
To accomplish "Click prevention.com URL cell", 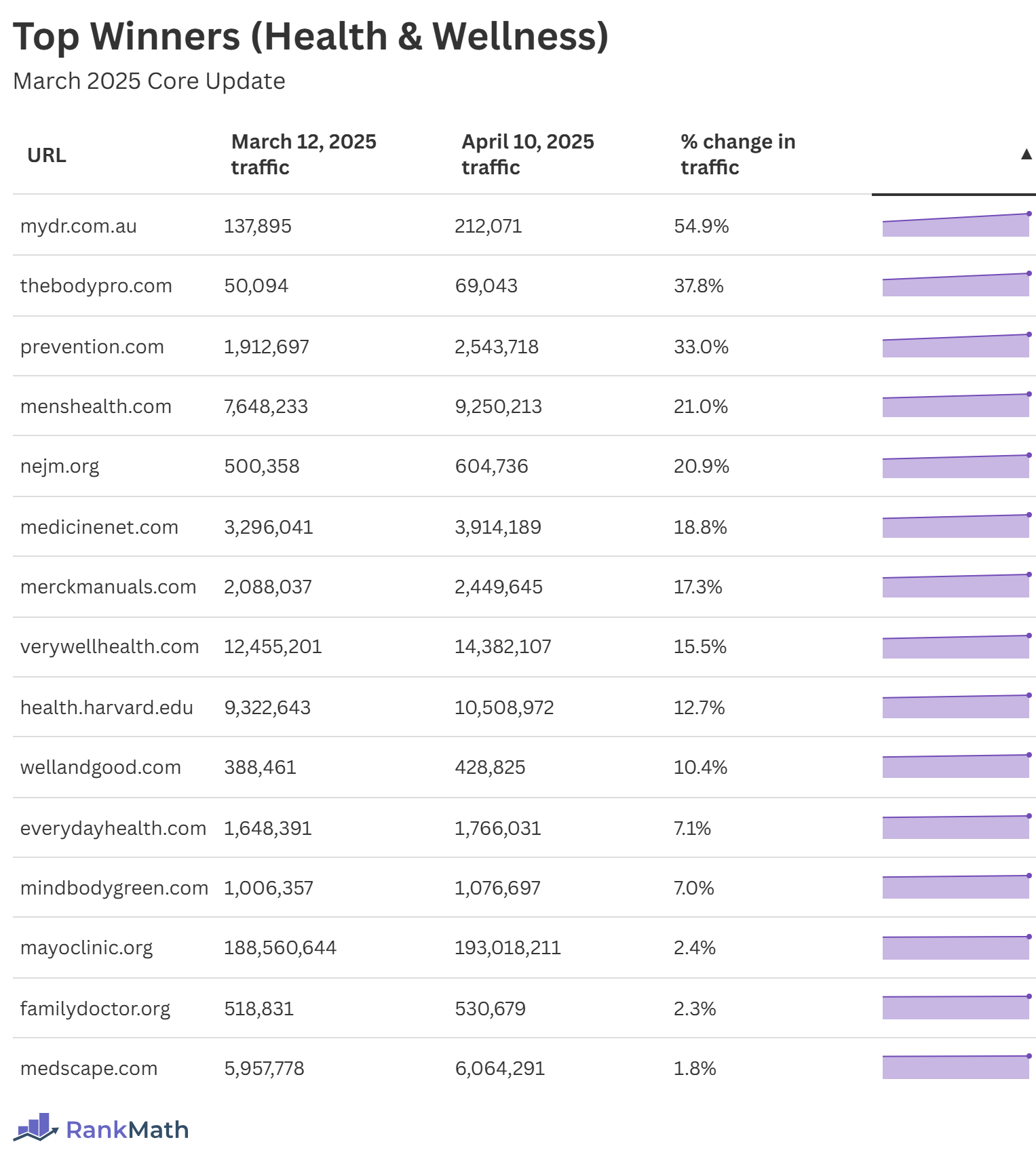I will tap(92, 347).
